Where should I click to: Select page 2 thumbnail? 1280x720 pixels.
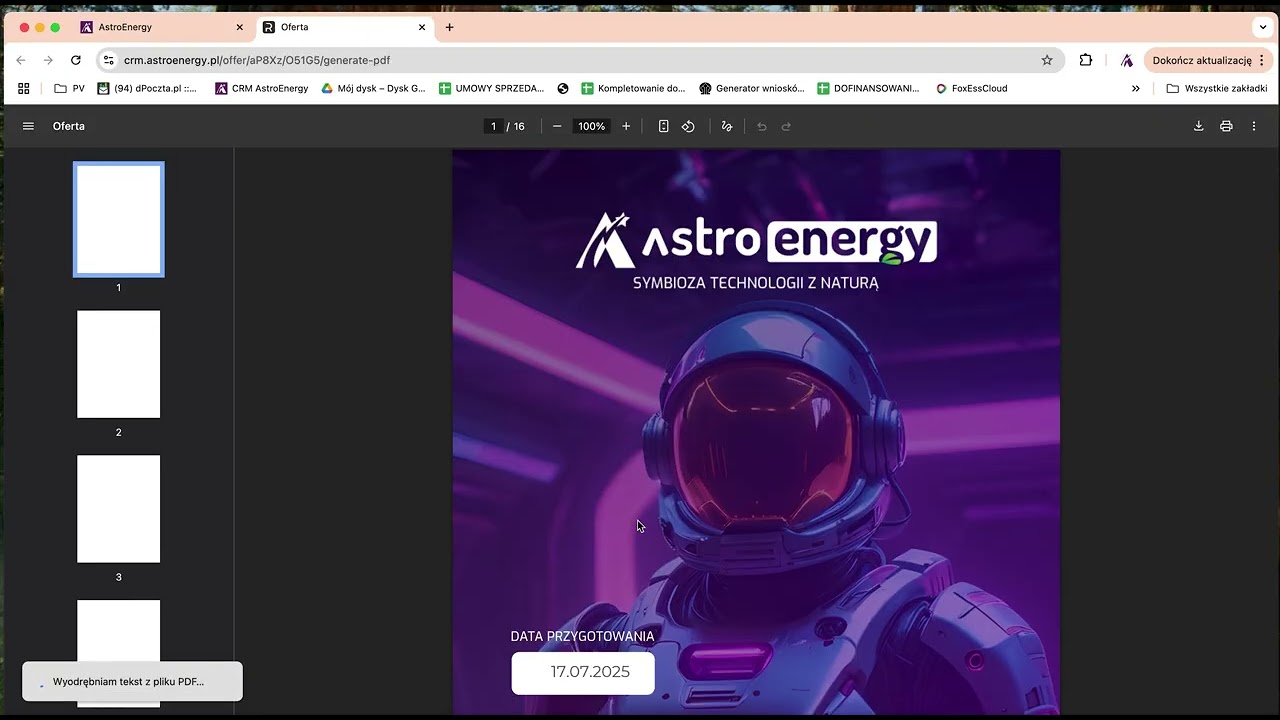tap(119, 364)
